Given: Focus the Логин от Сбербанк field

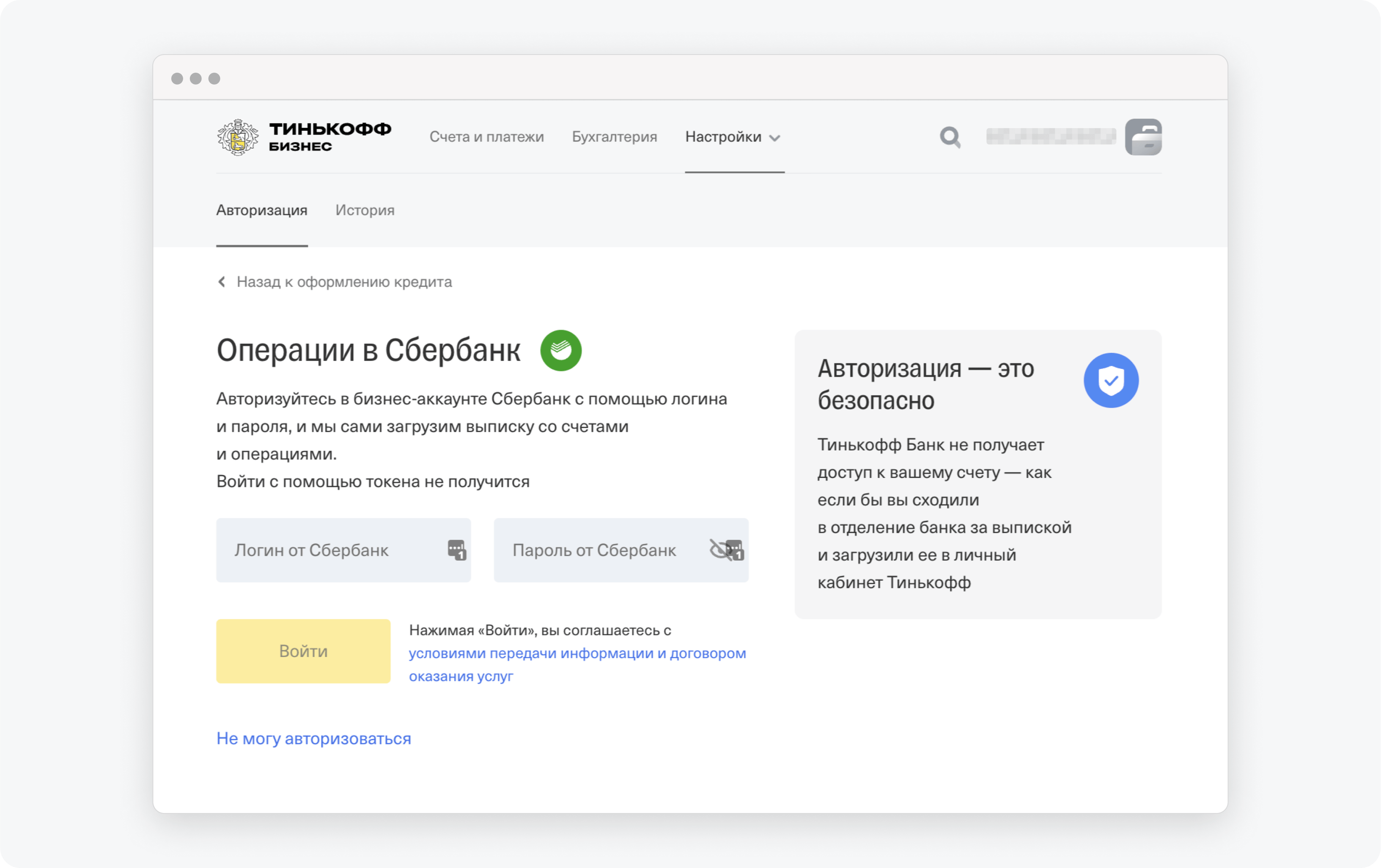Looking at the screenshot, I should tap(343, 549).
